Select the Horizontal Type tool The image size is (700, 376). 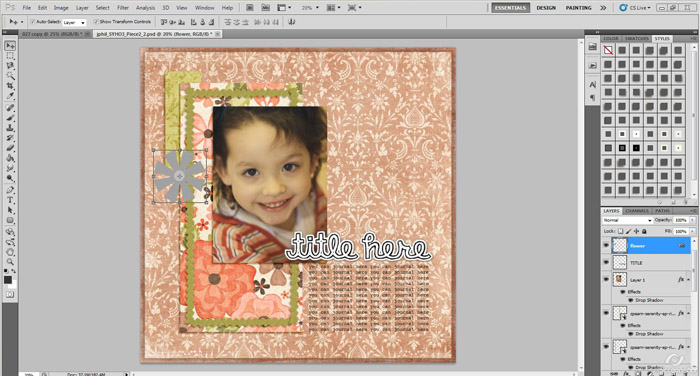10,200
